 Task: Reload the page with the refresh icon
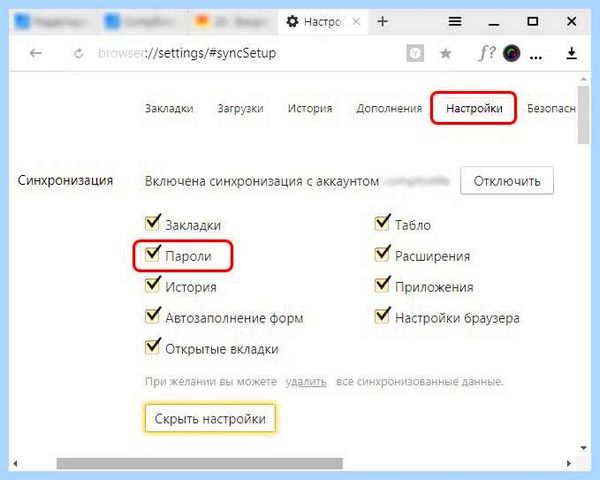click(x=78, y=54)
